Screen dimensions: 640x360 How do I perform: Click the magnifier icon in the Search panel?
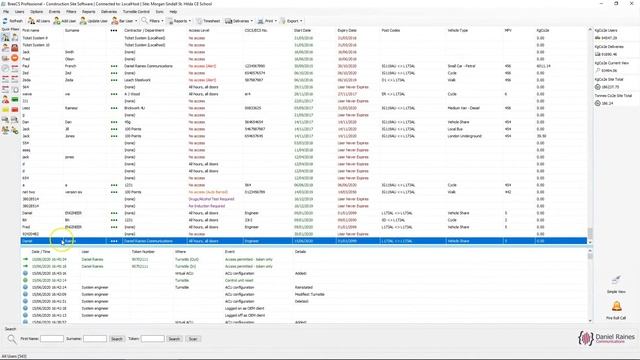tap(12, 339)
